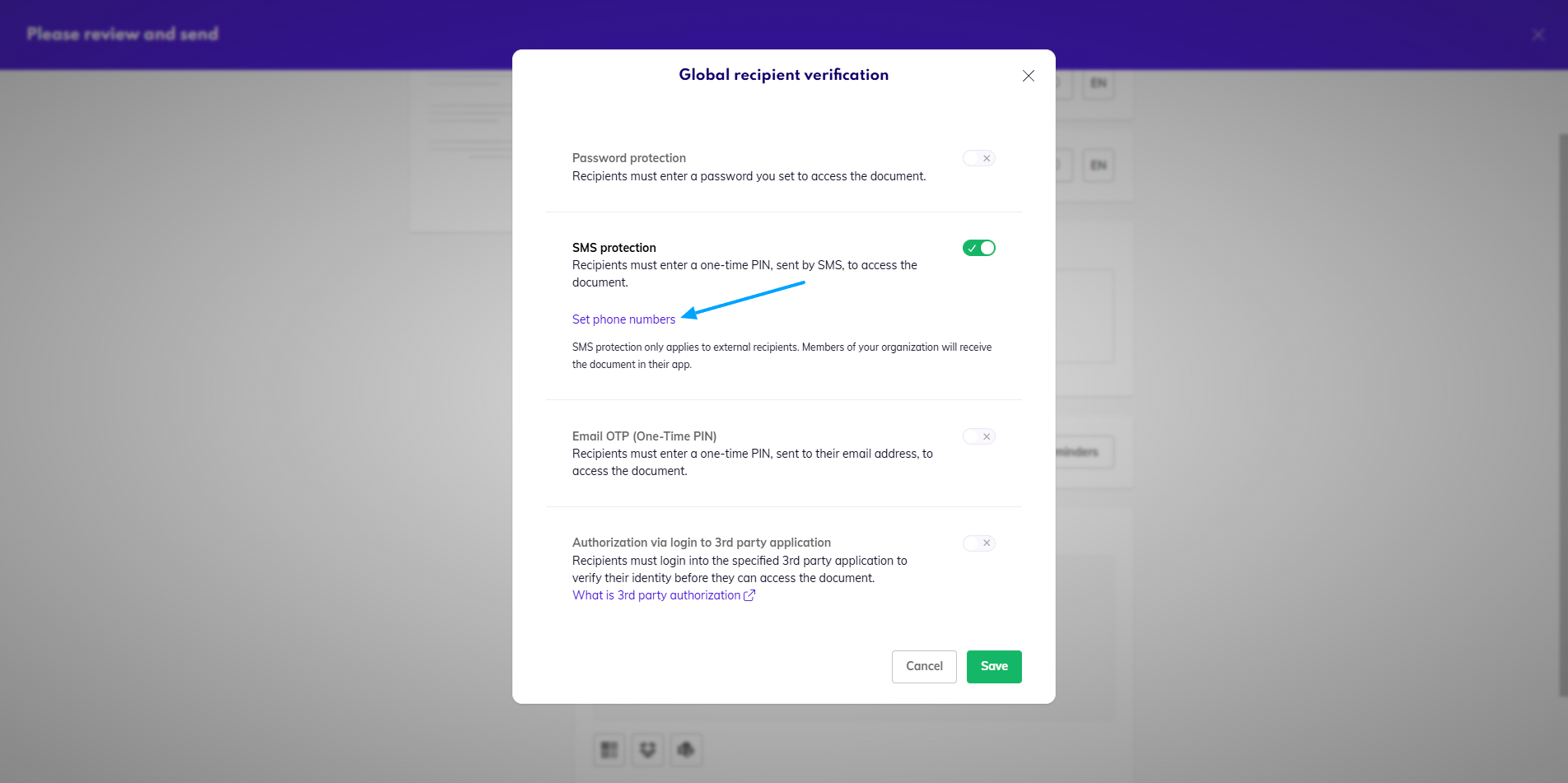
Task: Click the lower EN language button
Action: (x=1098, y=165)
